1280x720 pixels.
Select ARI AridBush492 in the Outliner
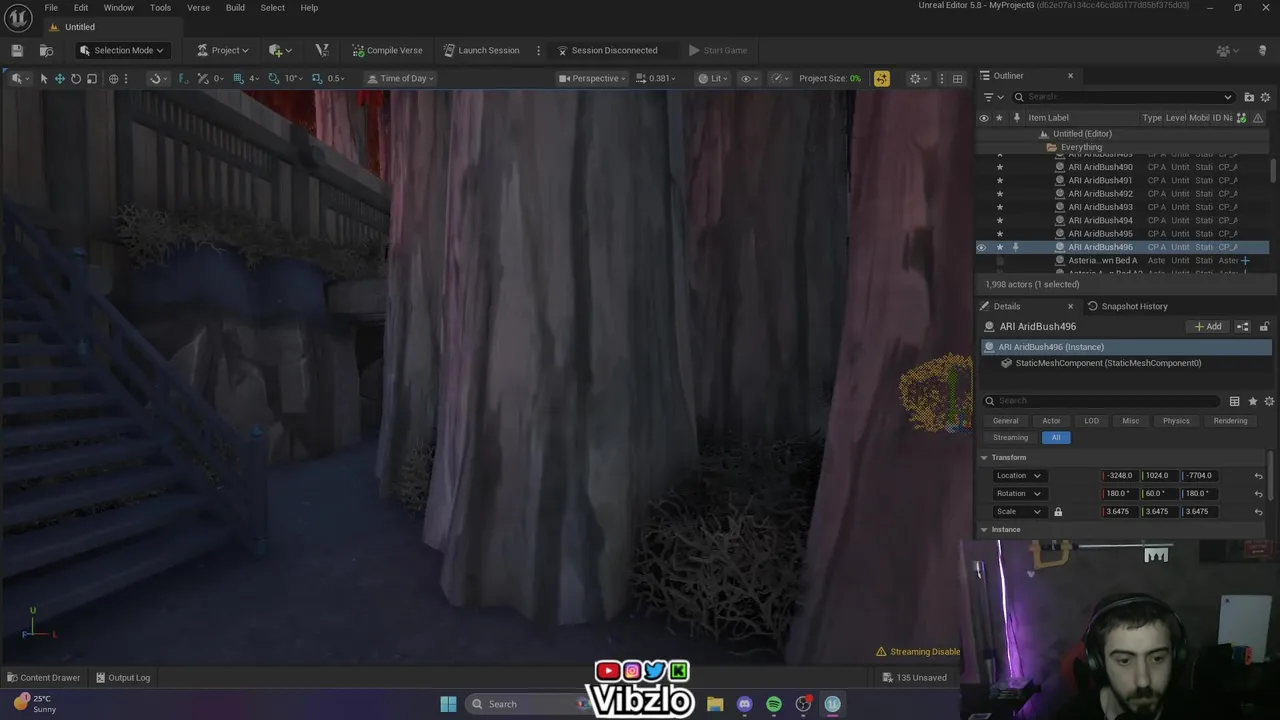coord(1100,194)
